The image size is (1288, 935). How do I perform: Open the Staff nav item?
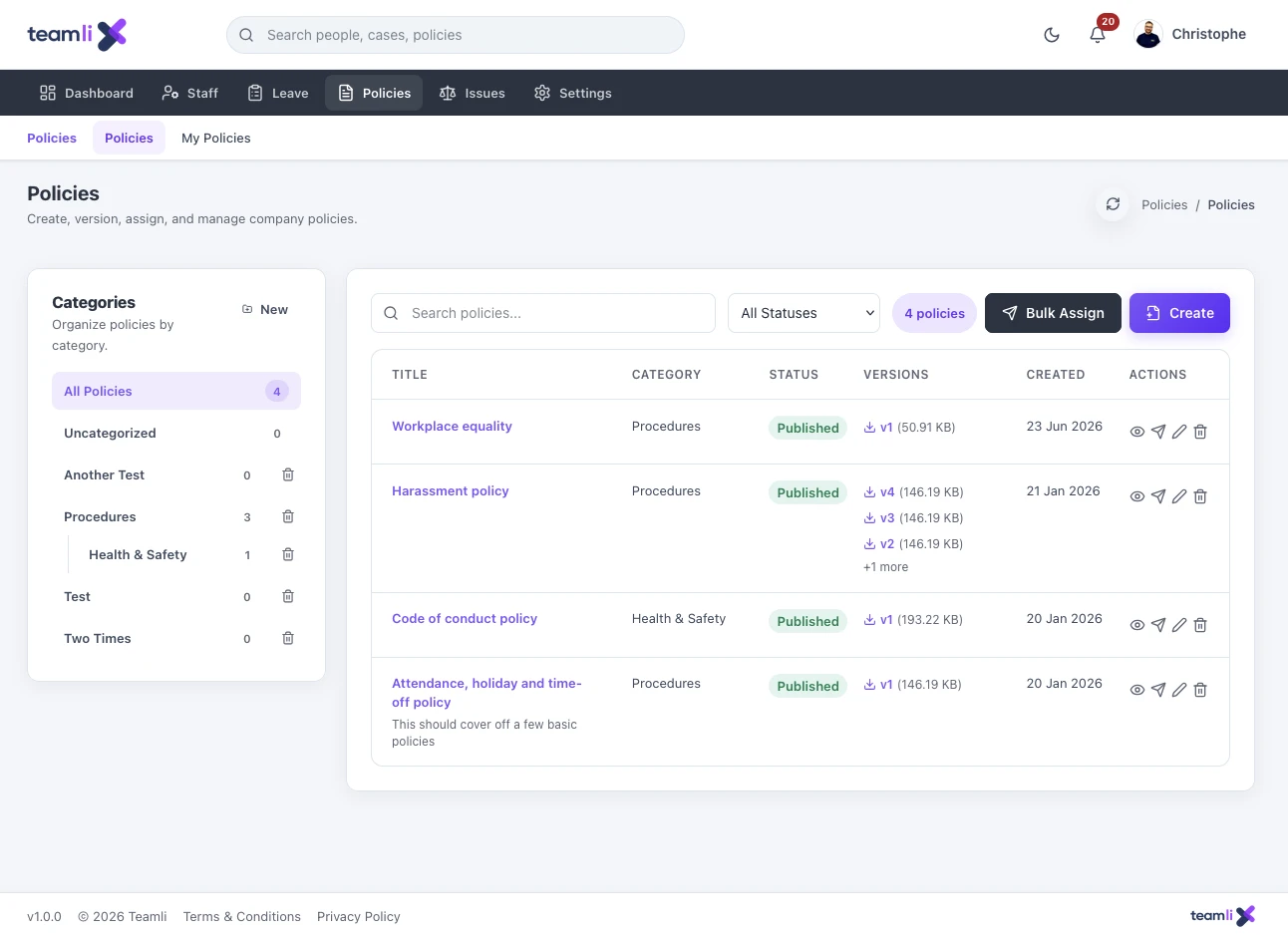tap(189, 93)
